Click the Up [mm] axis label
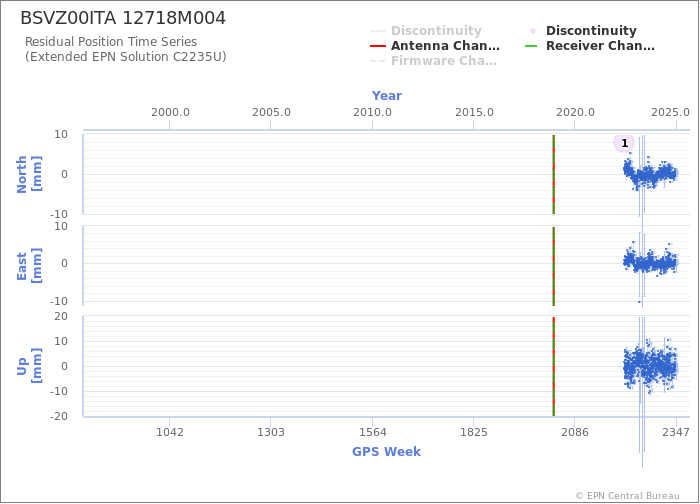The width and height of the screenshot is (700, 504). [29, 366]
